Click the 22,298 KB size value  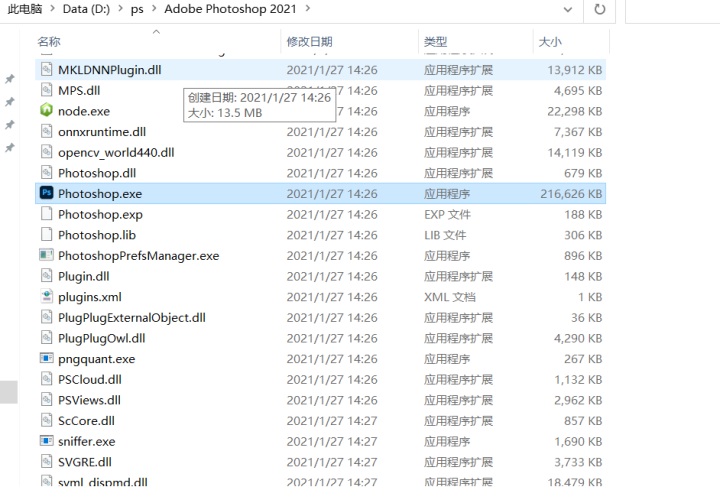click(x=574, y=111)
